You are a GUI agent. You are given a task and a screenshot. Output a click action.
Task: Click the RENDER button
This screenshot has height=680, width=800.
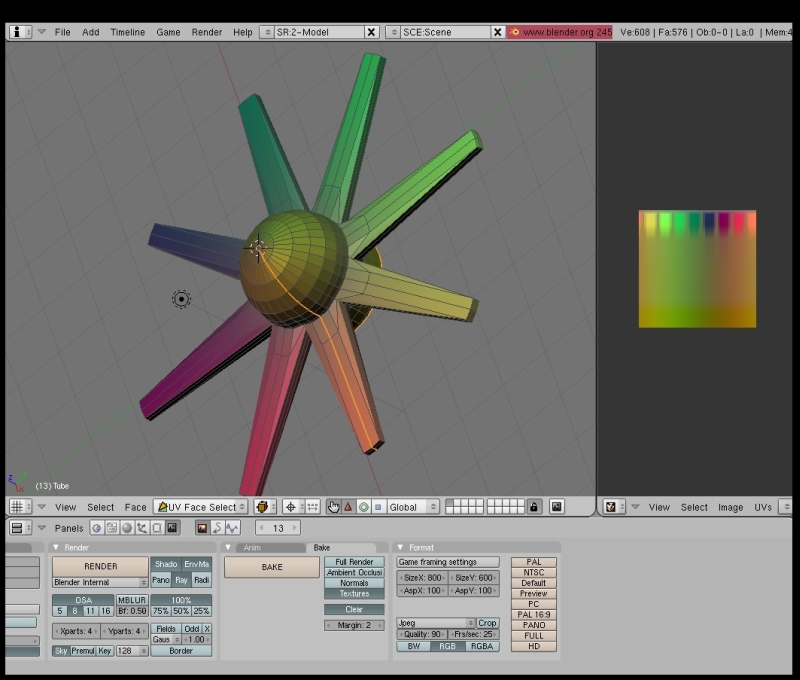100,566
